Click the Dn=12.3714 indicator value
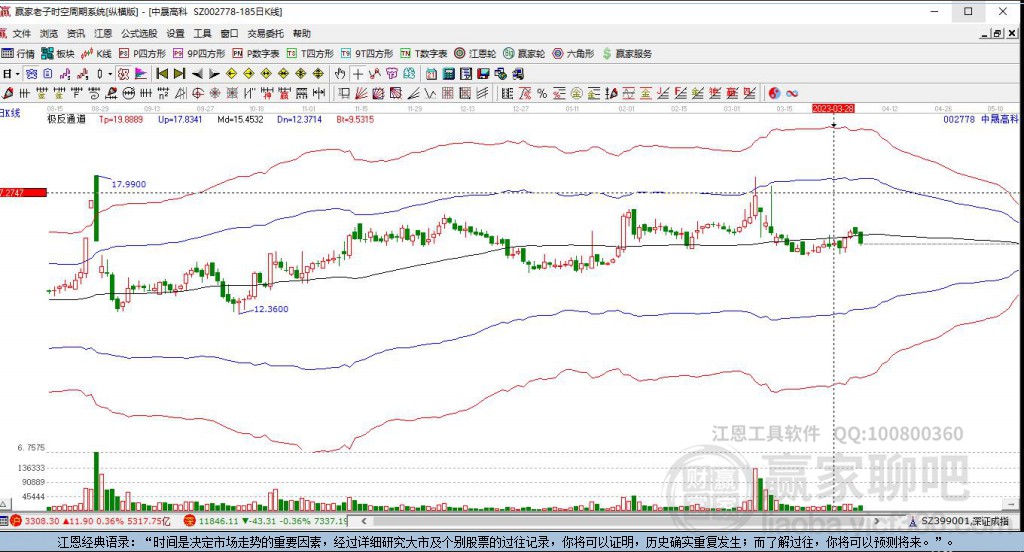Image resolution: width=1024 pixels, height=552 pixels. tap(299, 120)
